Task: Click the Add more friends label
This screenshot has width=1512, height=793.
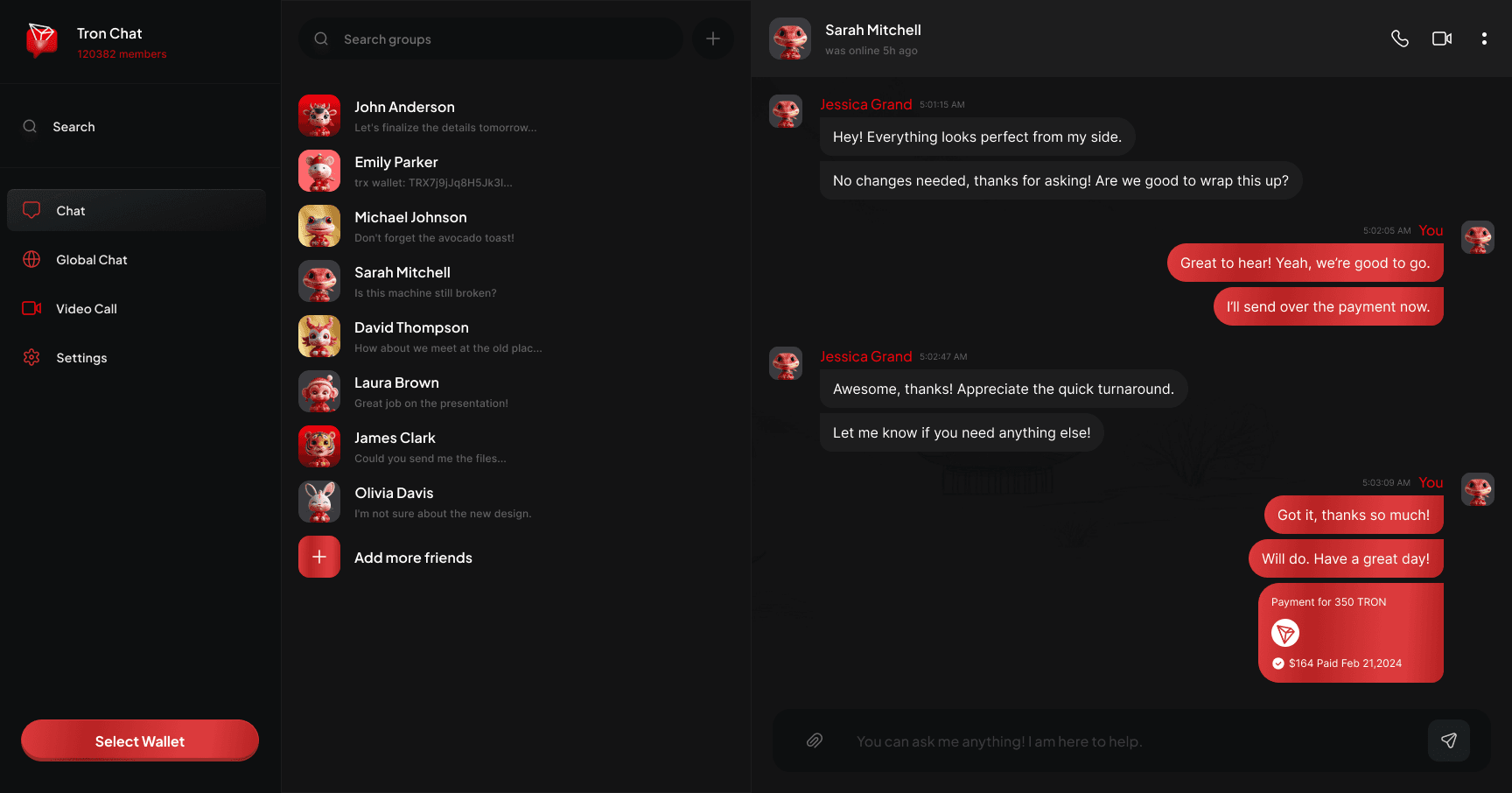Action: point(413,558)
